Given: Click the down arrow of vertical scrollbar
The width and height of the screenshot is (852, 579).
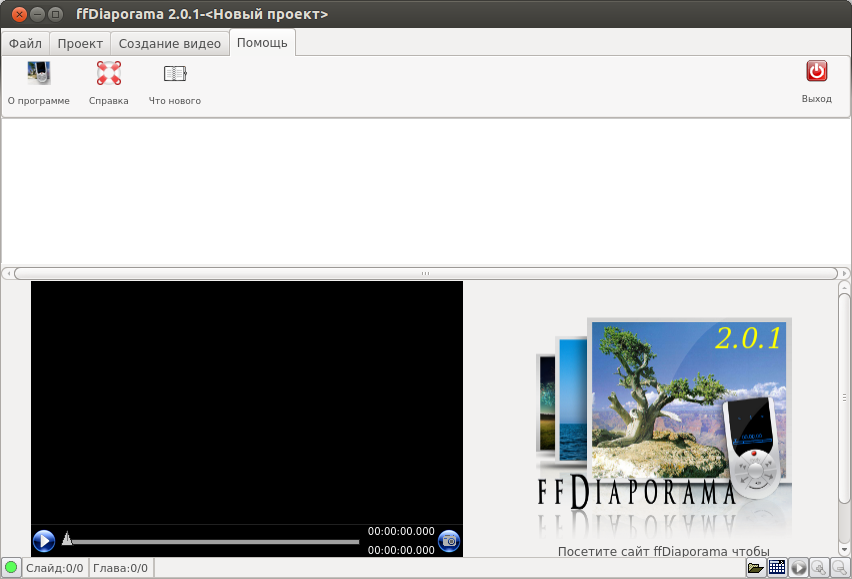Looking at the screenshot, I should (844, 550).
